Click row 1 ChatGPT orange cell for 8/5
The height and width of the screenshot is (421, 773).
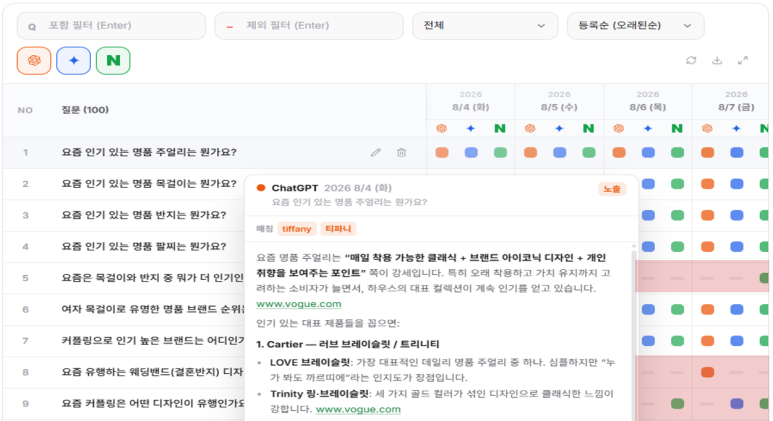pyautogui.click(x=530, y=152)
